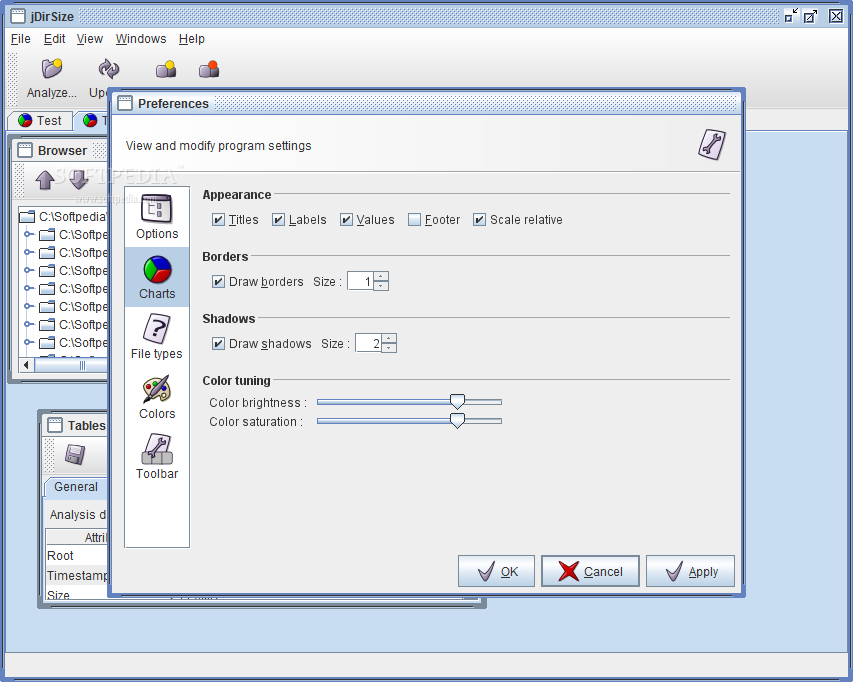This screenshot has width=853, height=682.
Task: Click the red-dot folder toolbar icon
Action: (209, 69)
